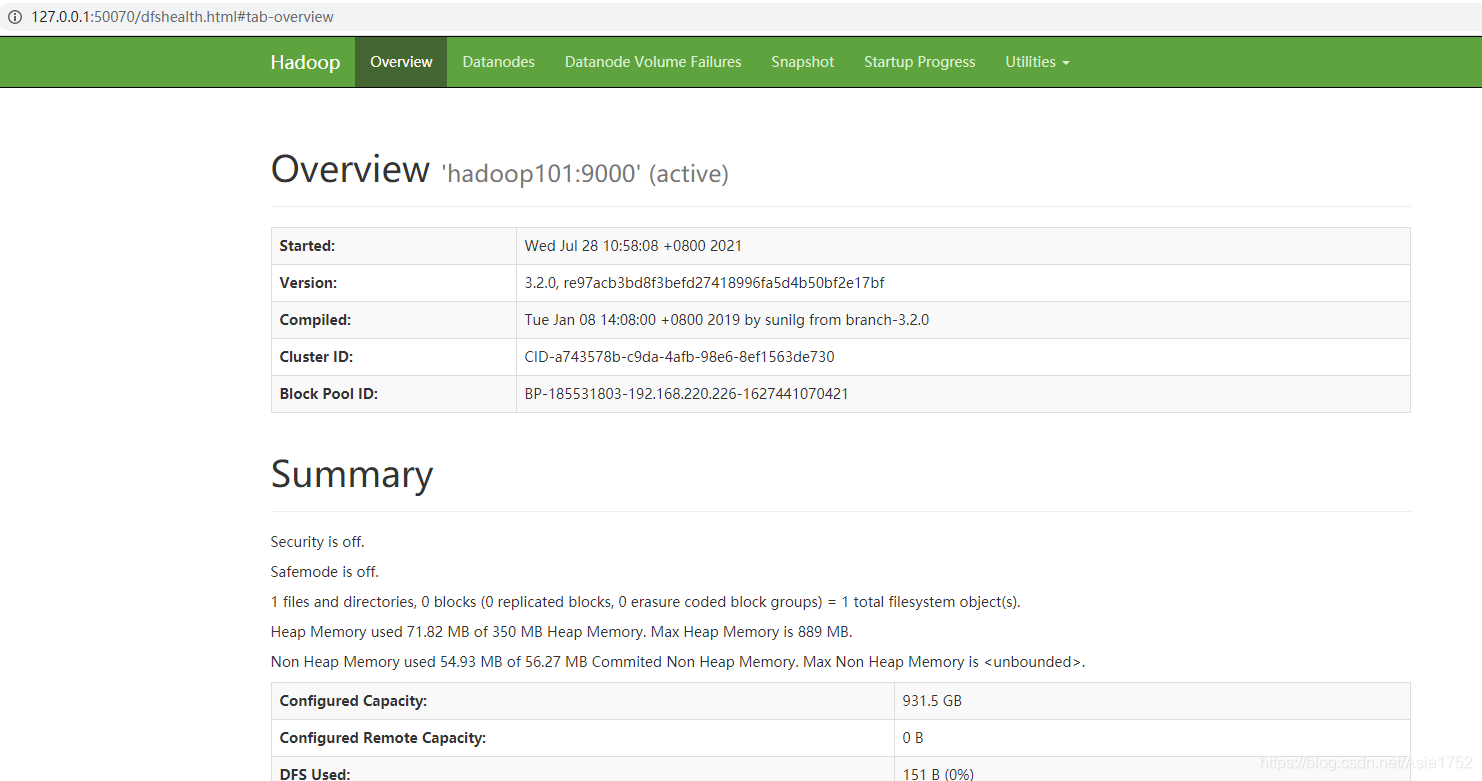1482x781 pixels.
Task: Open the Datanodes tab
Action: (x=498, y=62)
